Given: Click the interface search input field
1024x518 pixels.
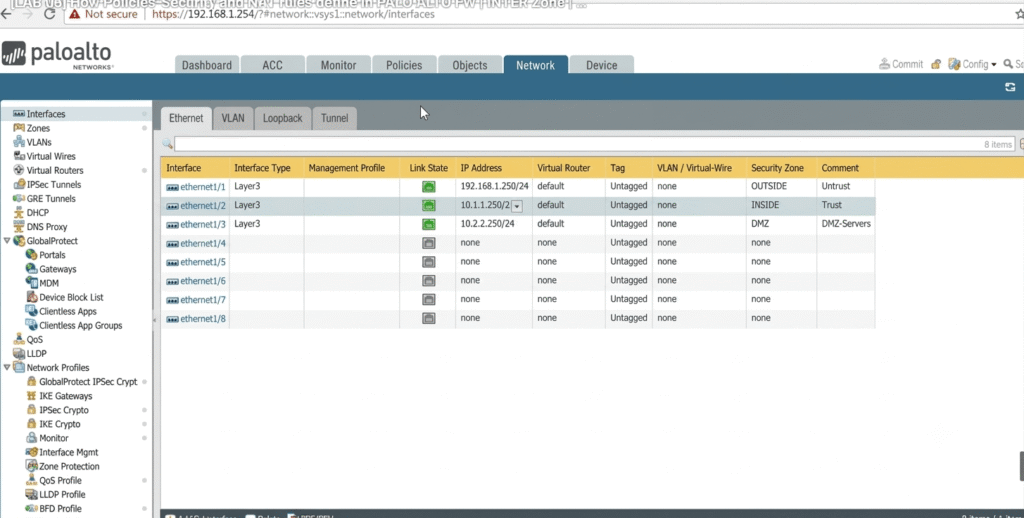Looking at the screenshot, I should click(x=594, y=144).
